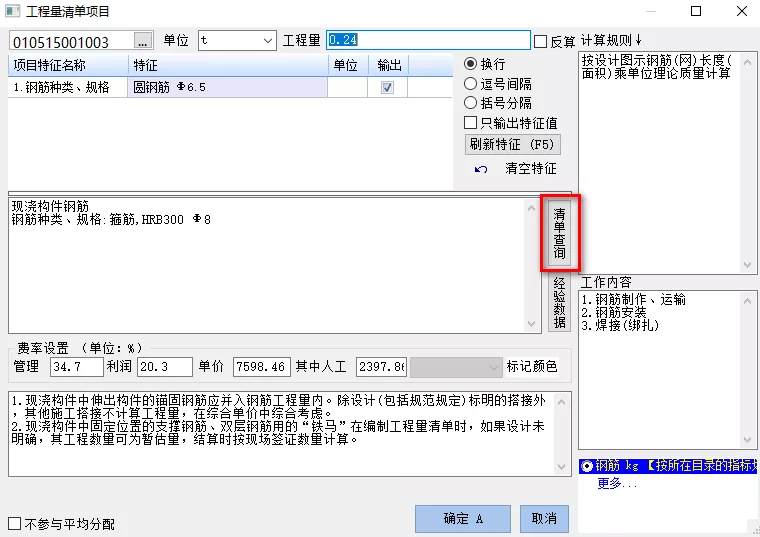Click the 项目特征名称 column header
The height and width of the screenshot is (537, 760).
pyautogui.click(x=68, y=65)
